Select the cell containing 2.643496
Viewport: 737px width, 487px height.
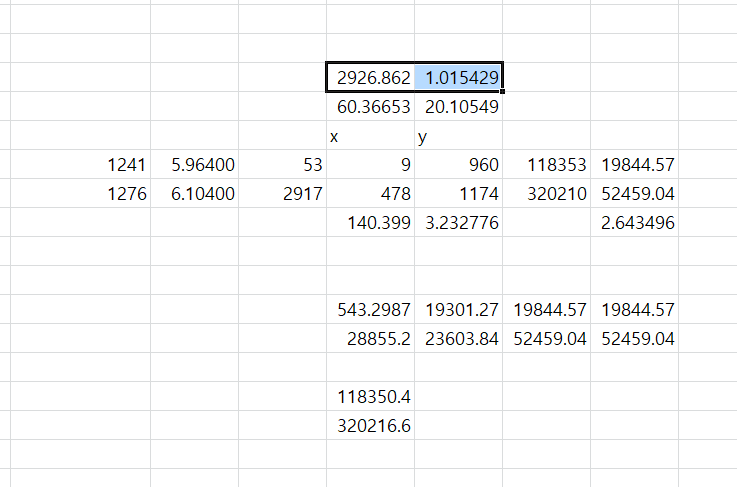tap(634, 223)
